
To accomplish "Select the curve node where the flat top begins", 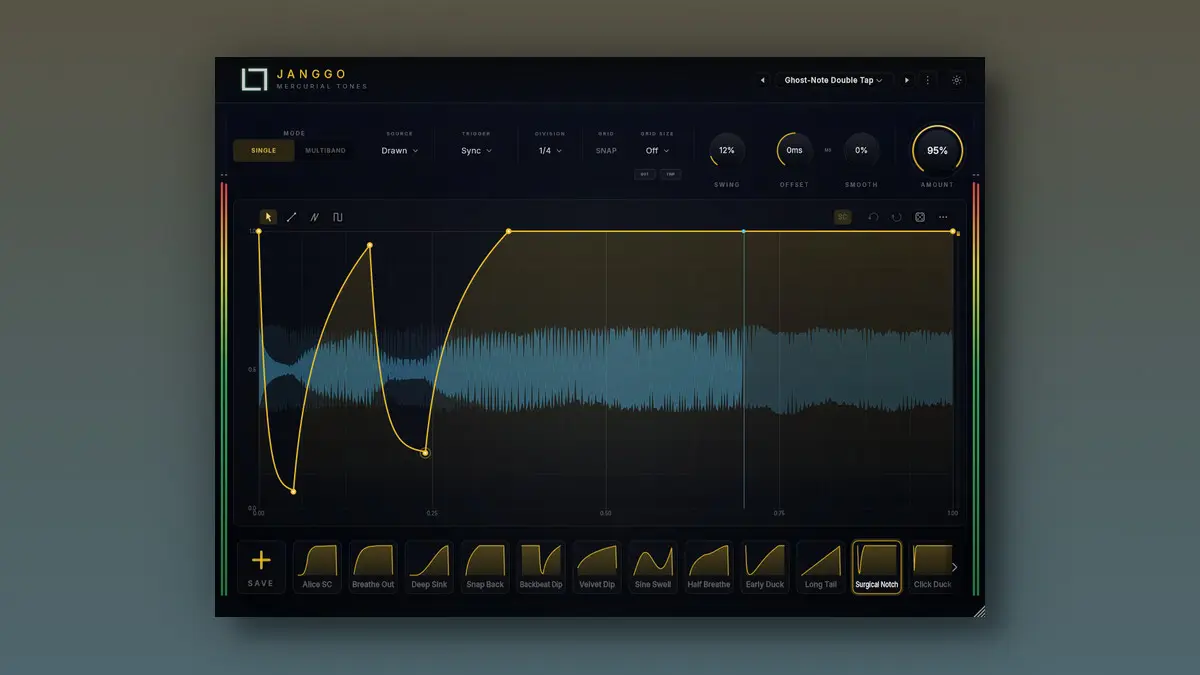I will [509, 231].
